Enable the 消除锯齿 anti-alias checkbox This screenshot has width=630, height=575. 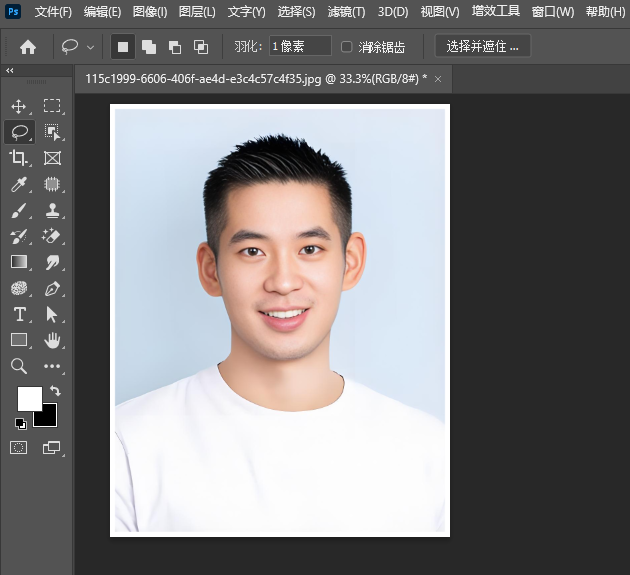[x=347, y=47]
